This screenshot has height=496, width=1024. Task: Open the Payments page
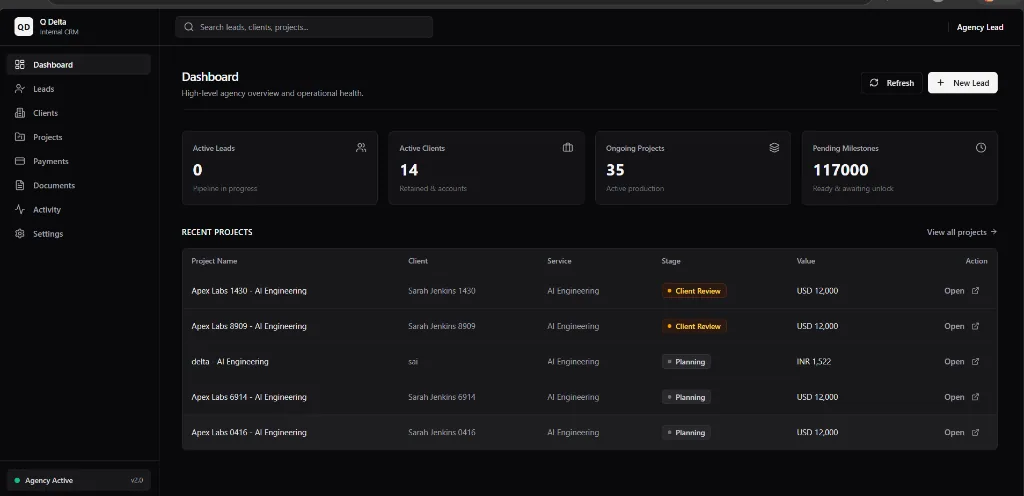(x=78, y=161)
